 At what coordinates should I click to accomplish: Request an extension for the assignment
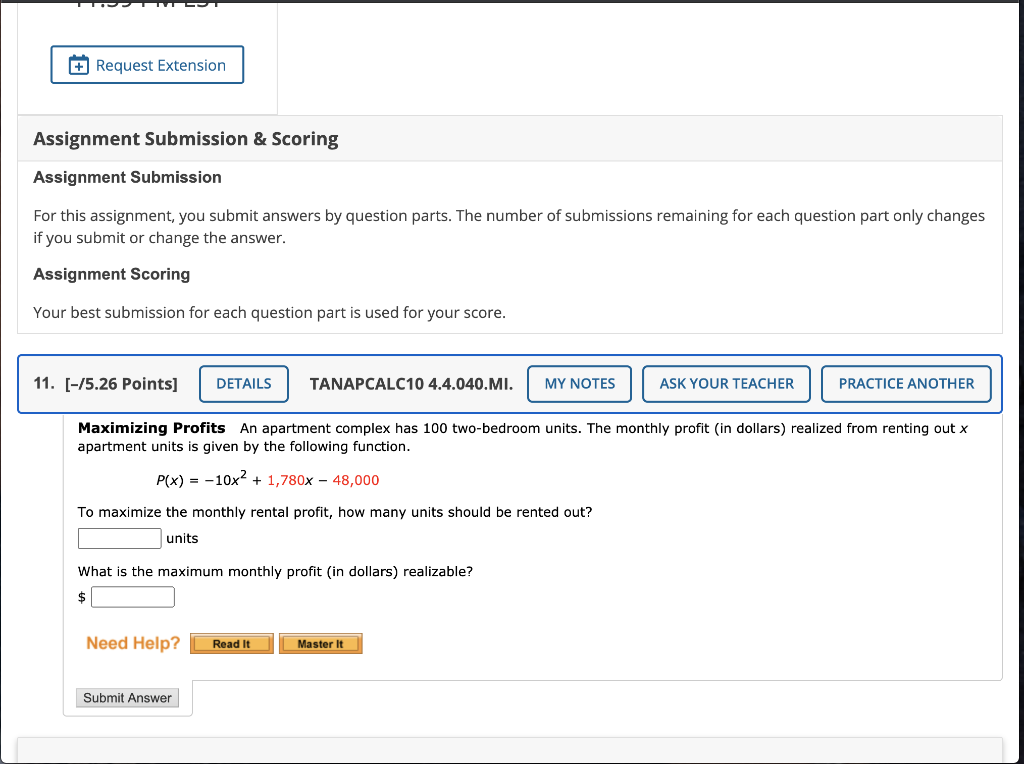[x=147, y=64]
